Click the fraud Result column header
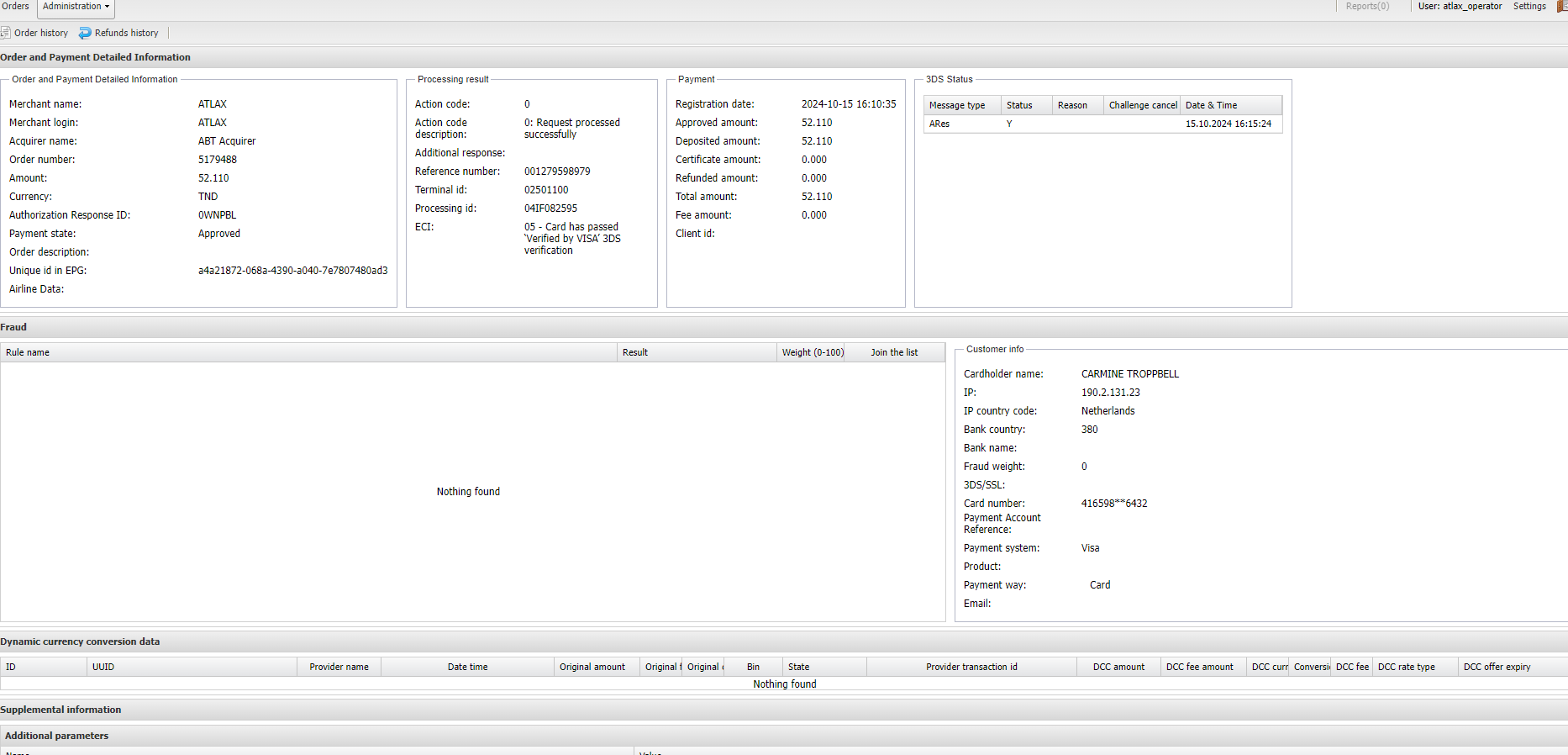This screenshot has height=755, width=1568. (635, 352)
